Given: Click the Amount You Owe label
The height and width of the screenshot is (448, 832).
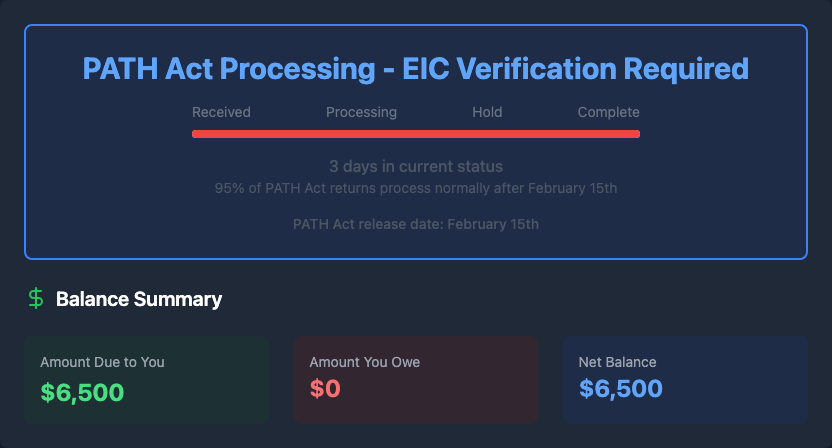Looking at the screenshot, I should (x=365, y=362).
